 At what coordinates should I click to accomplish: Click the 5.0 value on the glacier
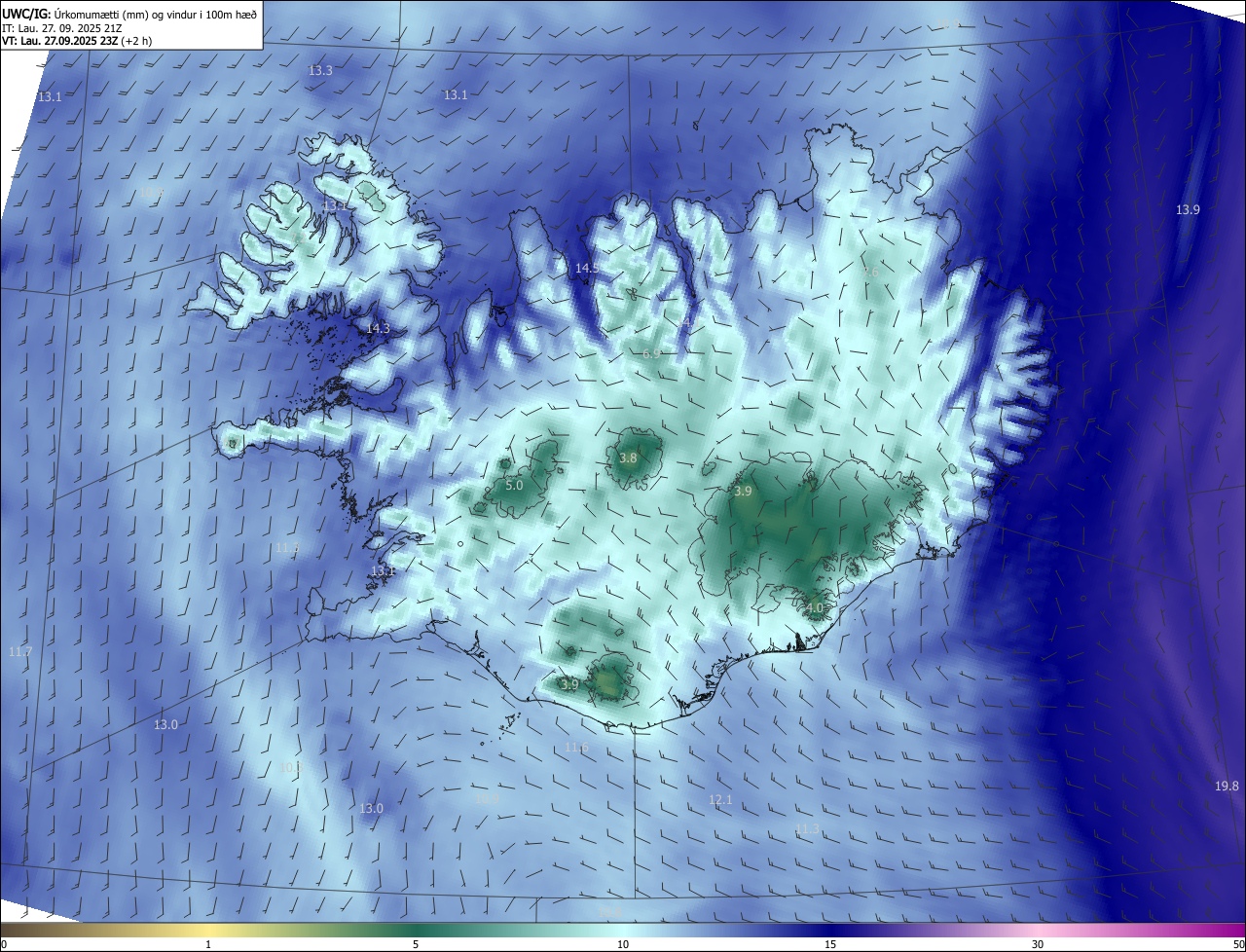coord(514,485)
